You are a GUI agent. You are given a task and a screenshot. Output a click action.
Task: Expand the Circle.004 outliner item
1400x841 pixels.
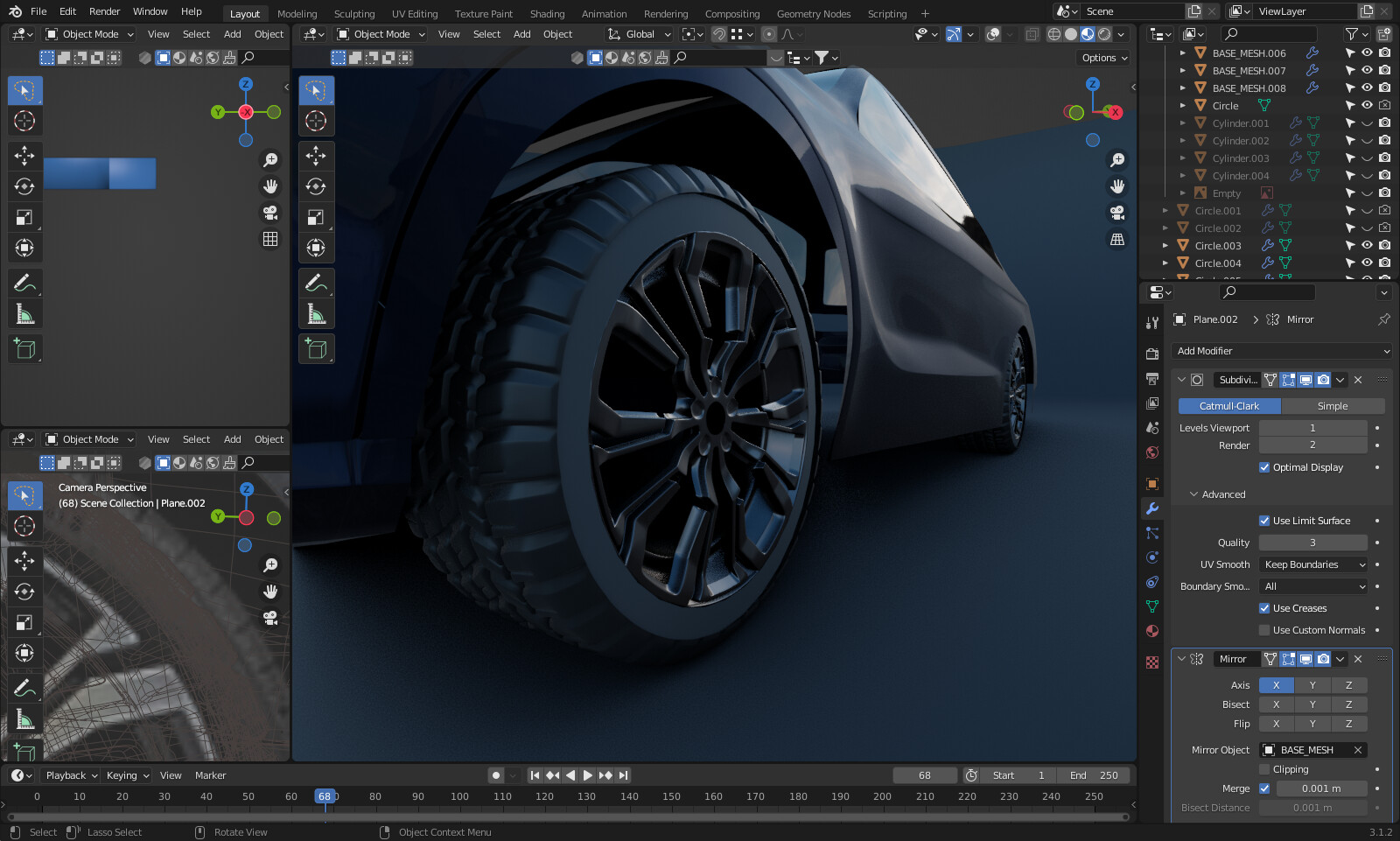(1165, 263)
